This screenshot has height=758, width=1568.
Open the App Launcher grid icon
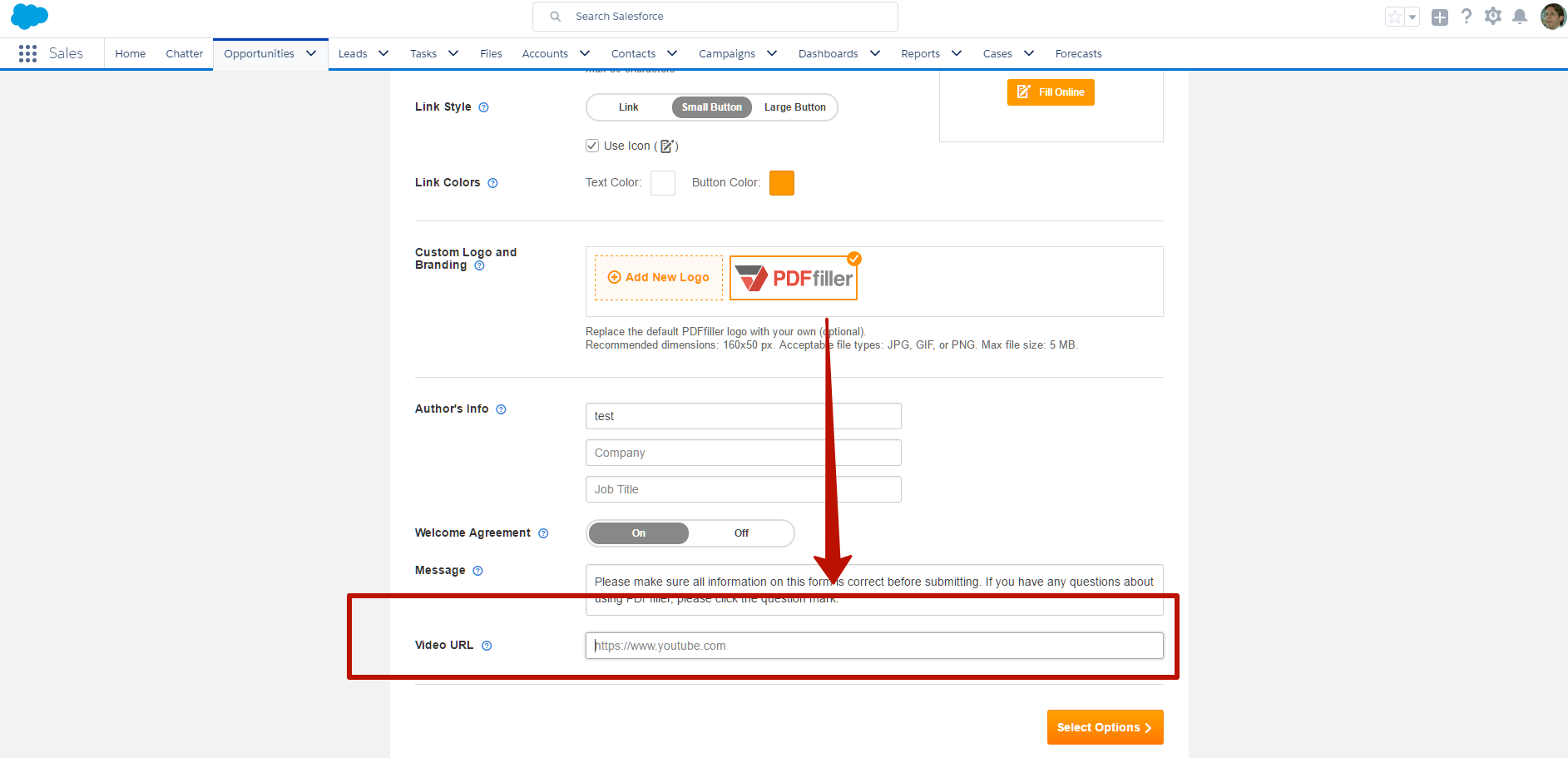[27, 53]
